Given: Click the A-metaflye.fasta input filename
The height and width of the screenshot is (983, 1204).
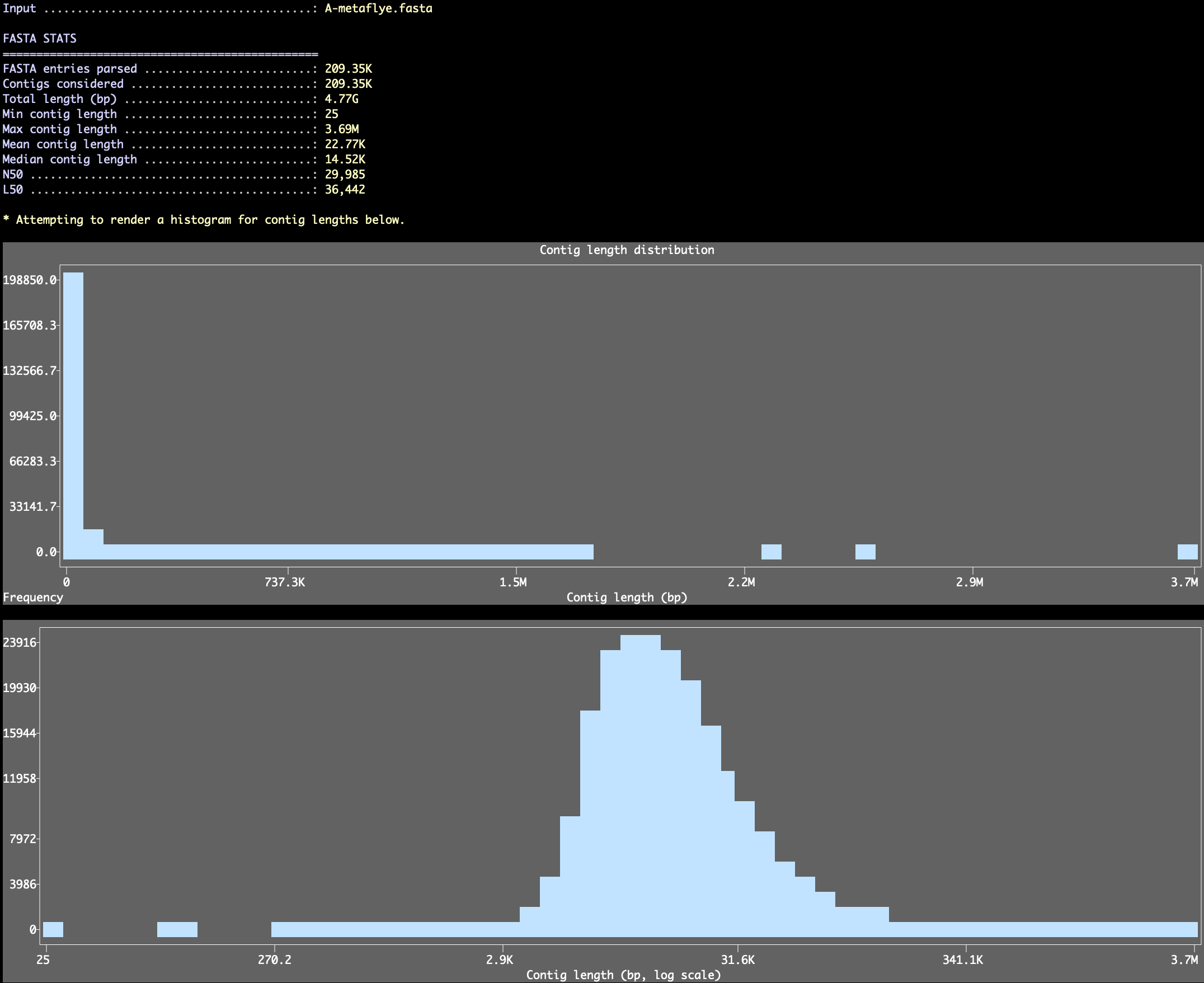Looking at the screenshot, I should coord(378,8).
